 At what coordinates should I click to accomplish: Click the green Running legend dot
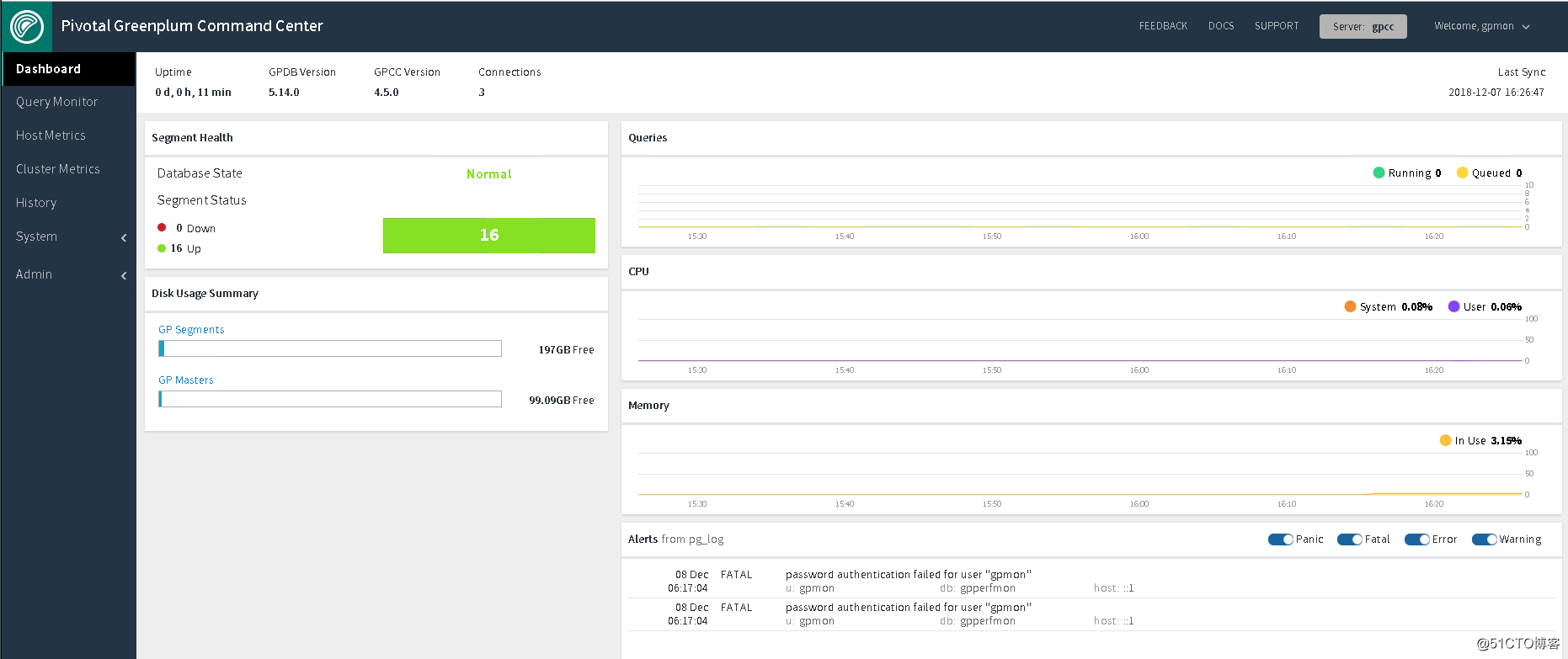(x=1379, y=173)
